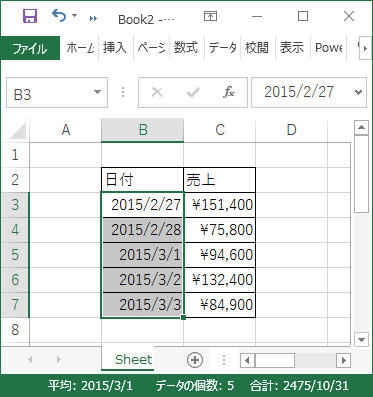
Task: Expand more quick access toolbar commands
Action: [x=93, y=19]
